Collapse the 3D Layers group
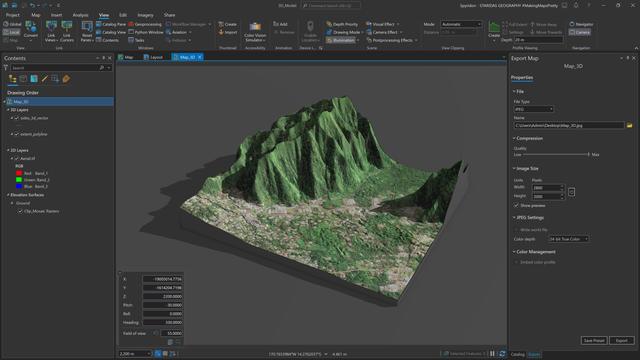The image size is (640, 360). coord(8,110)
